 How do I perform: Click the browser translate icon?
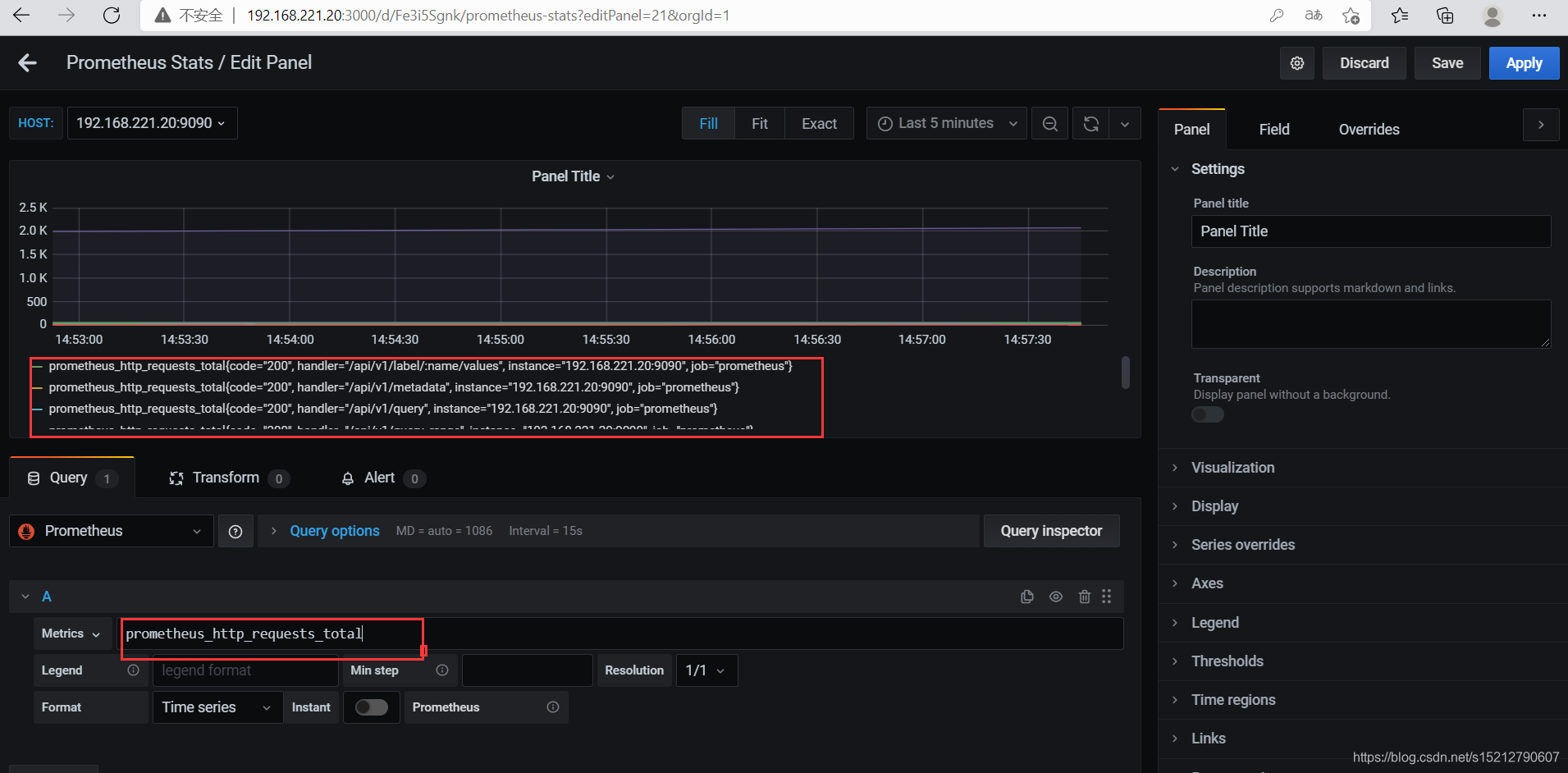1314,16
